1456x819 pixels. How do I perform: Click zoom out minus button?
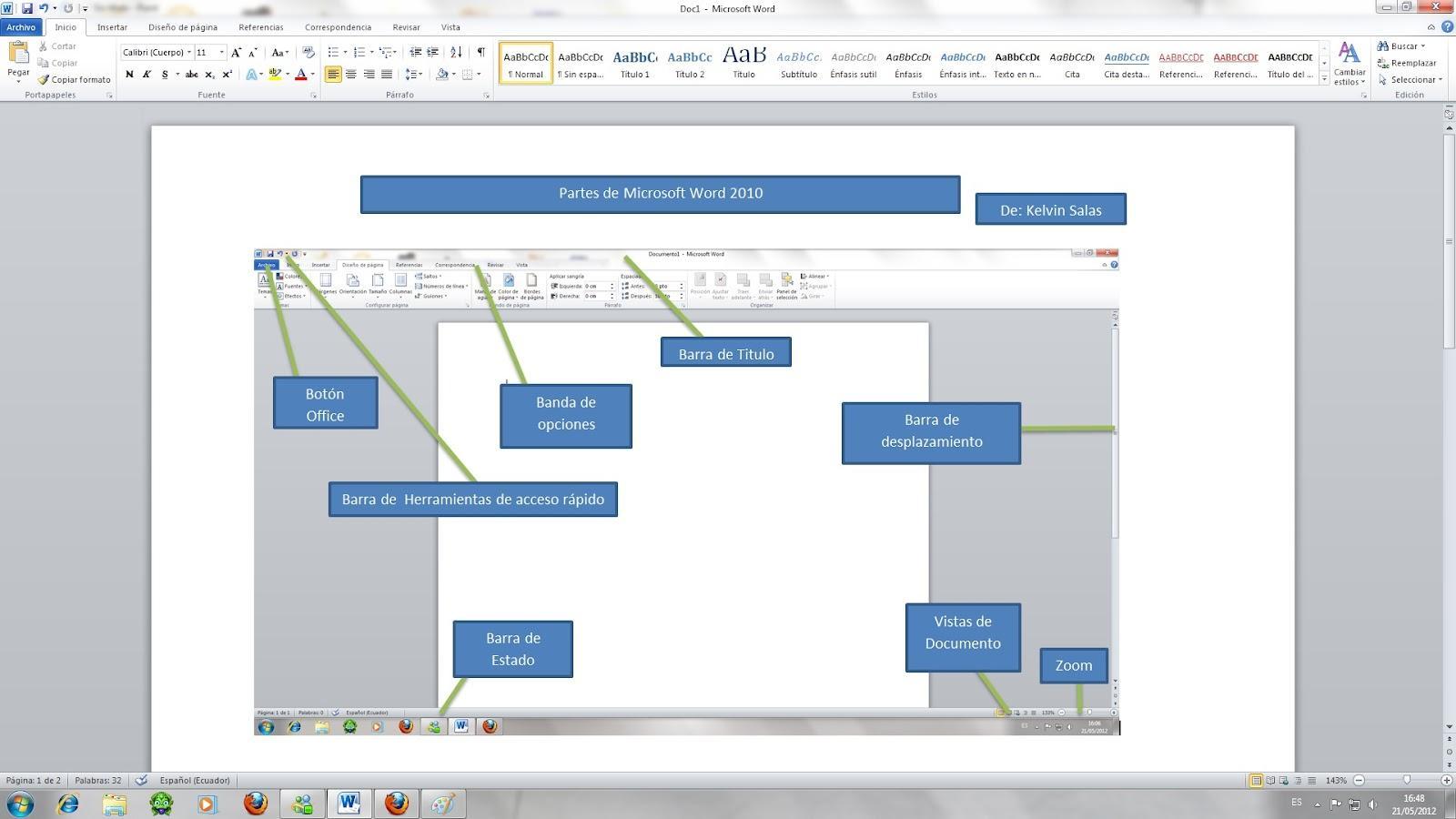(1359, 780)
